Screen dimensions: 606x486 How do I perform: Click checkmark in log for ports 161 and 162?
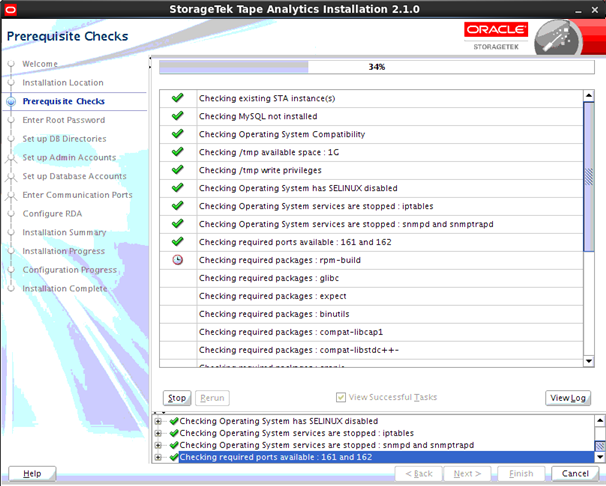(x=174, y=457)
